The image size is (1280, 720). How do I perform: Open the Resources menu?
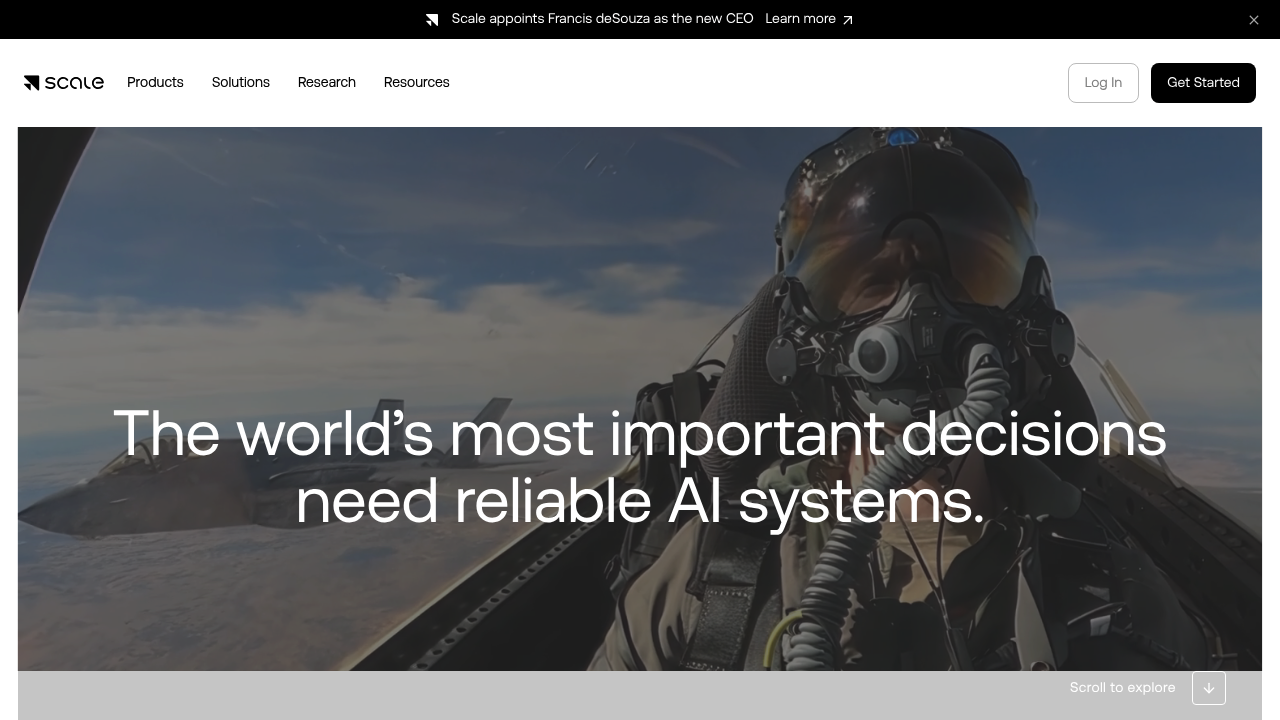point(417,82)
